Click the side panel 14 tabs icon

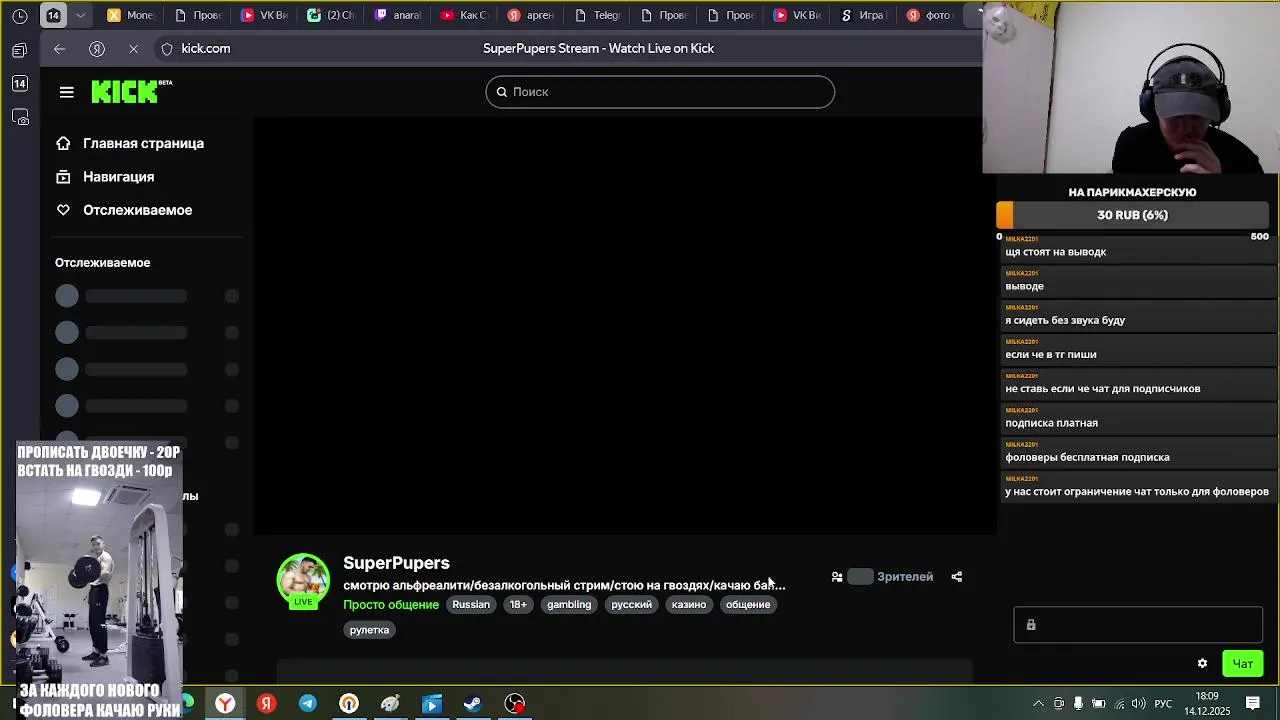click(20, 84)
